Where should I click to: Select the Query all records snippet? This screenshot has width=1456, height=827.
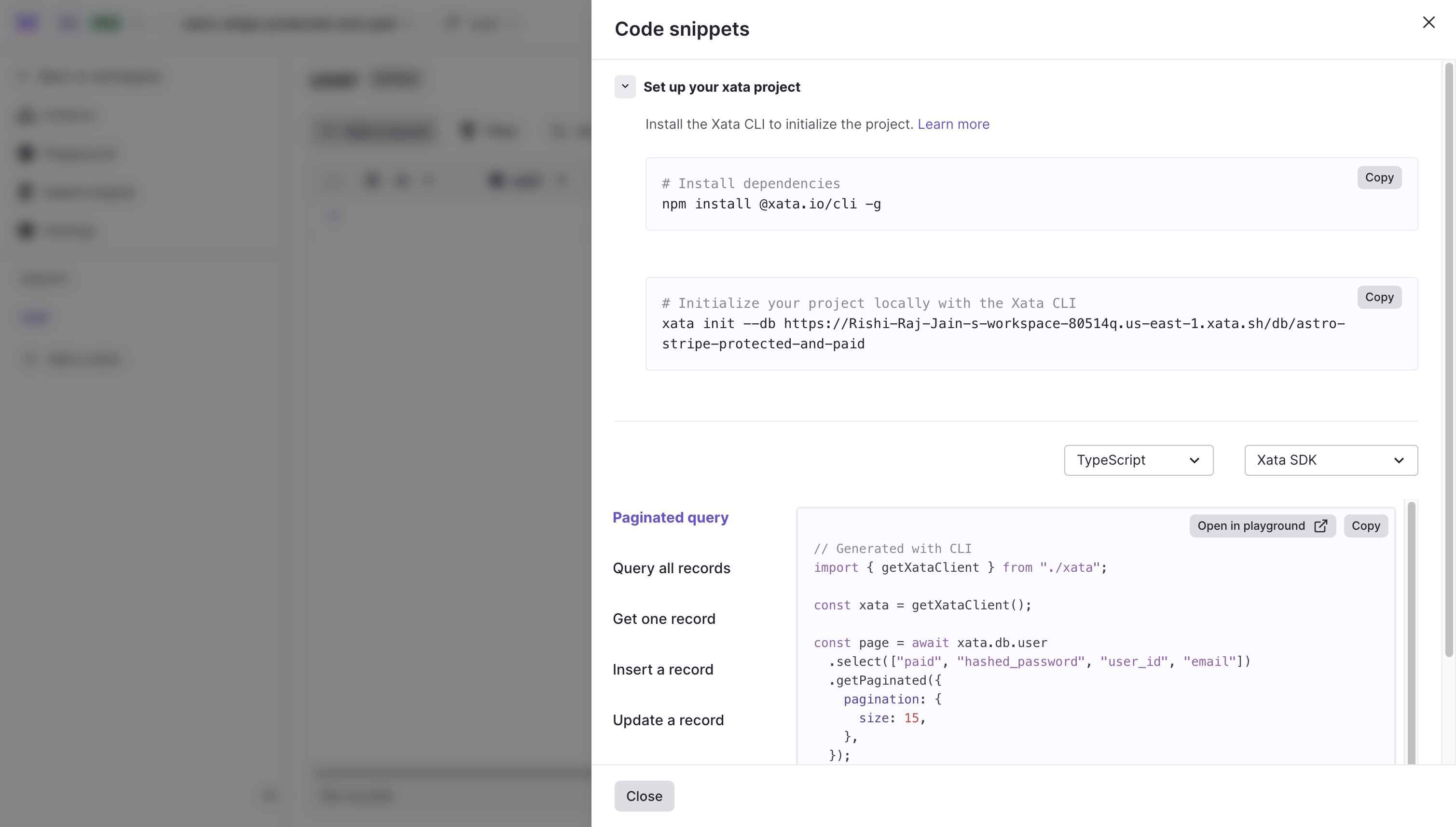[x=671, y=568]
